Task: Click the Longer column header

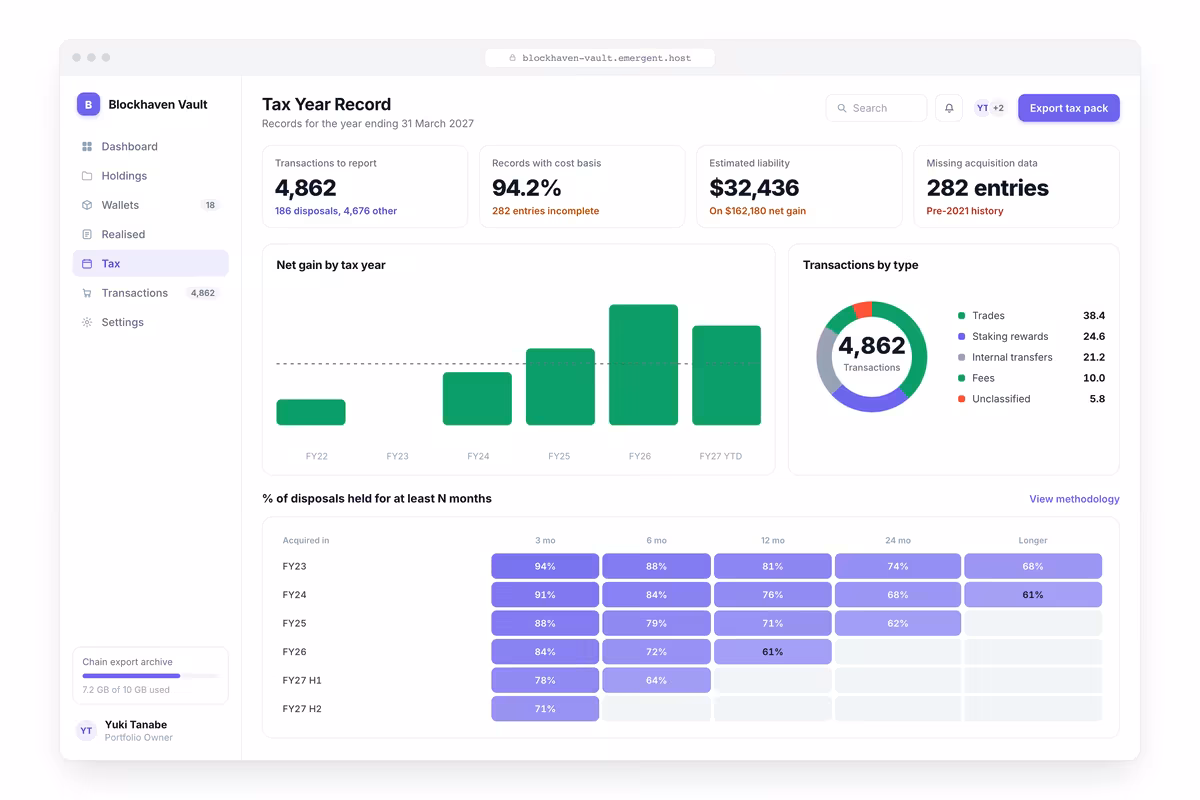Action: (x=1033, y=541)
